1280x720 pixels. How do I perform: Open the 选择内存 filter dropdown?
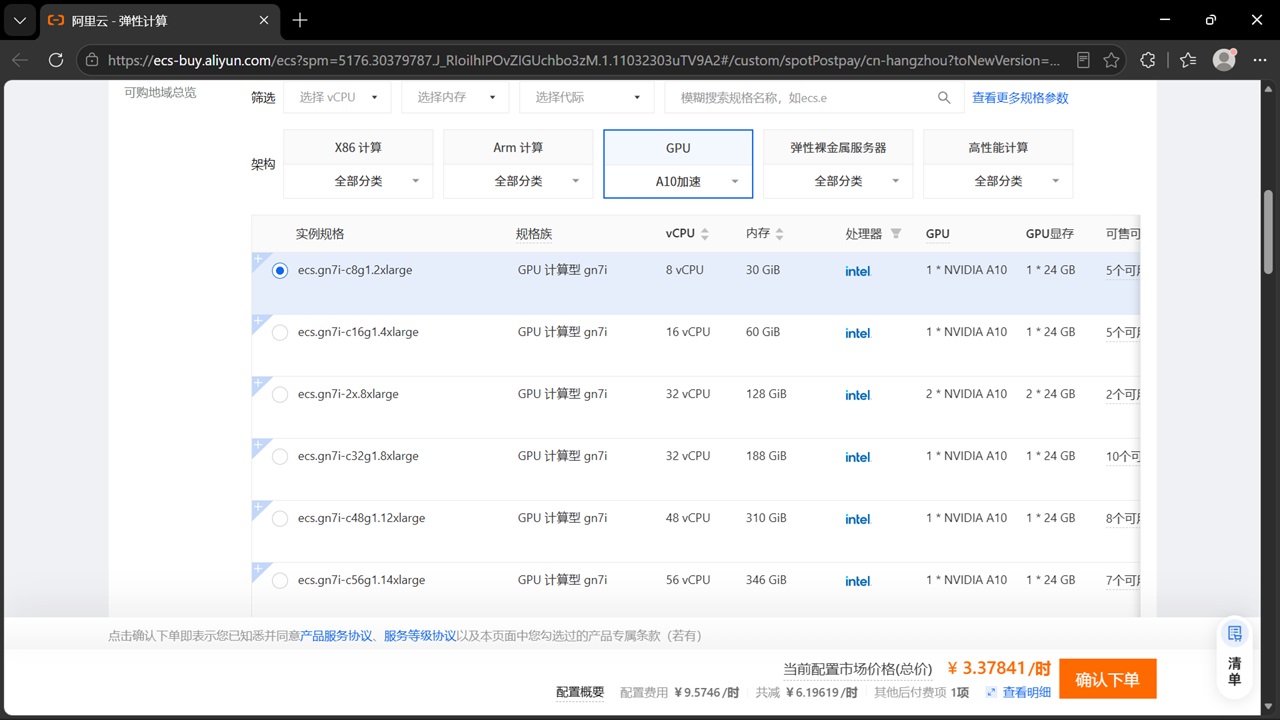[x=455, y=97]
